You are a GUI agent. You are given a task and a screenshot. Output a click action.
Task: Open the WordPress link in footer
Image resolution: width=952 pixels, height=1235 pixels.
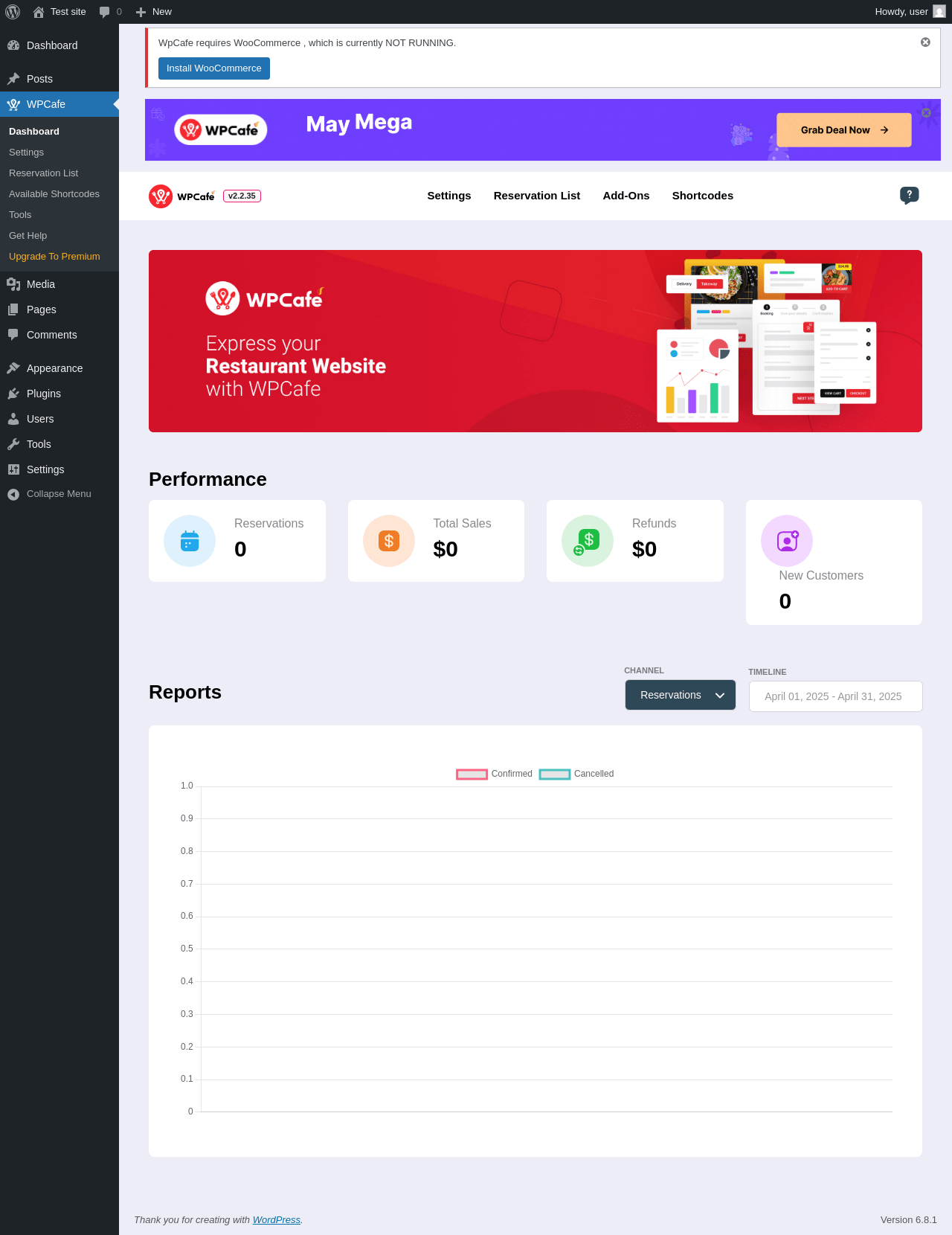point(277,1220)
